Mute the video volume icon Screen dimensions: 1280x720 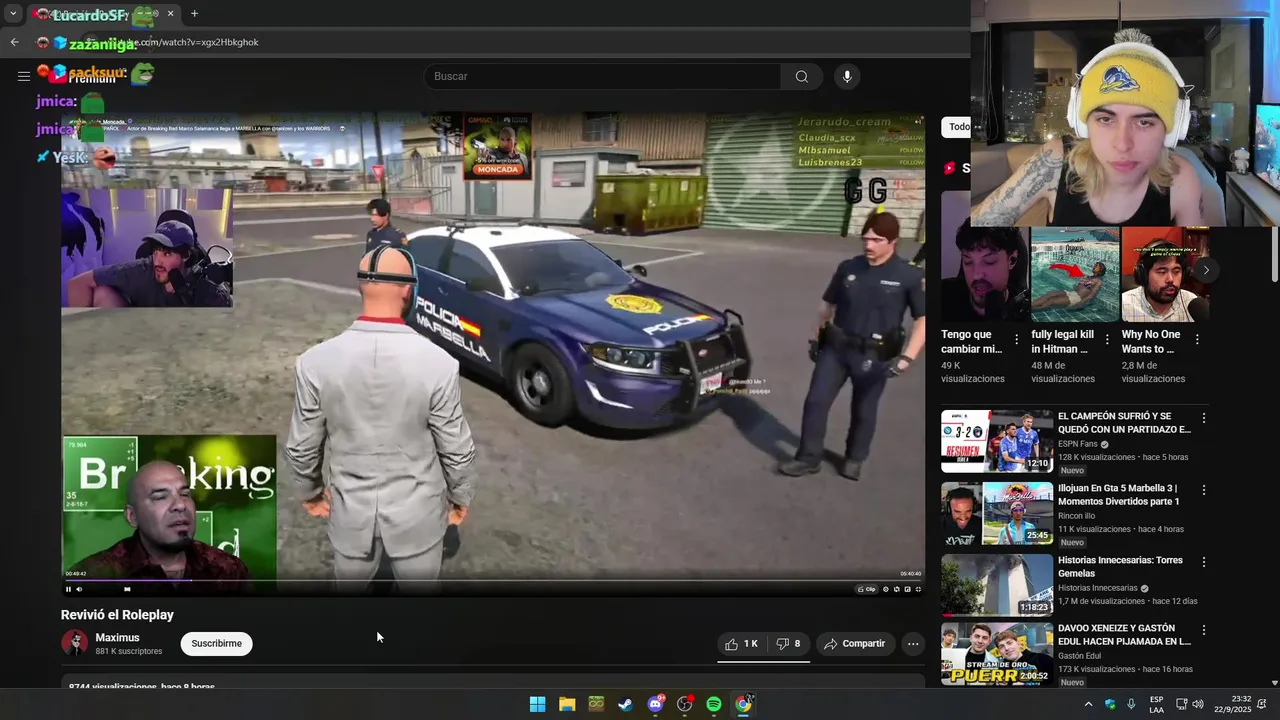[x=79, y=589]
